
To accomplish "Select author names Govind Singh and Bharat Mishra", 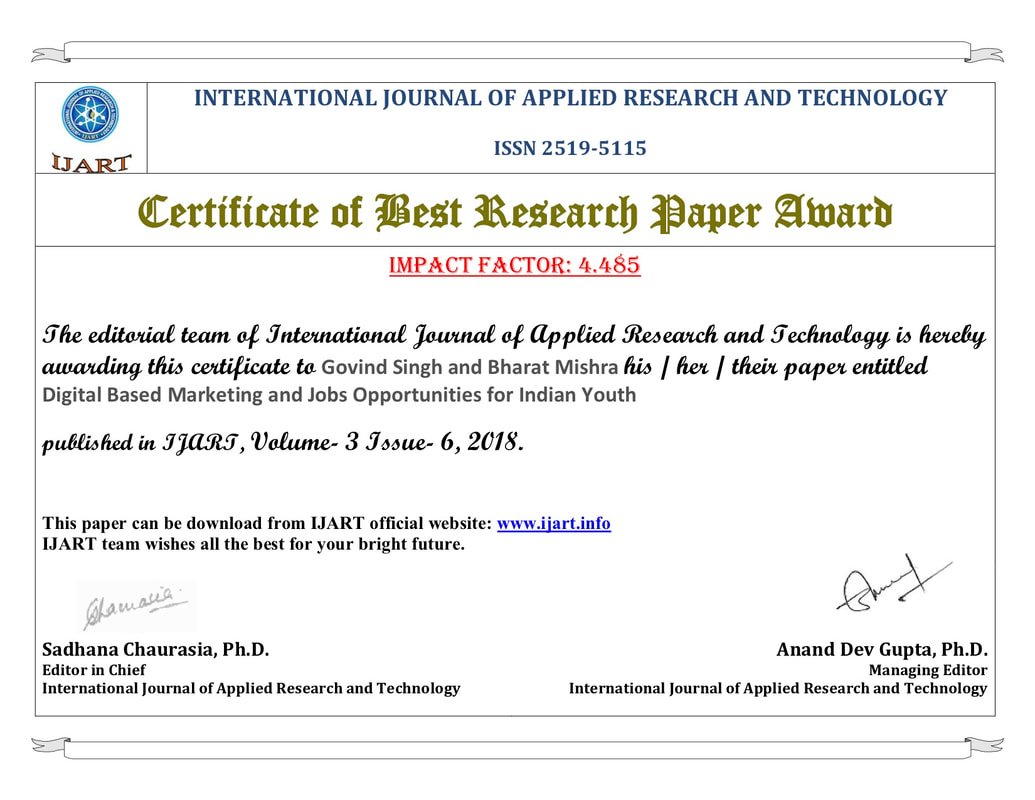I will click(x=469, y=366).
